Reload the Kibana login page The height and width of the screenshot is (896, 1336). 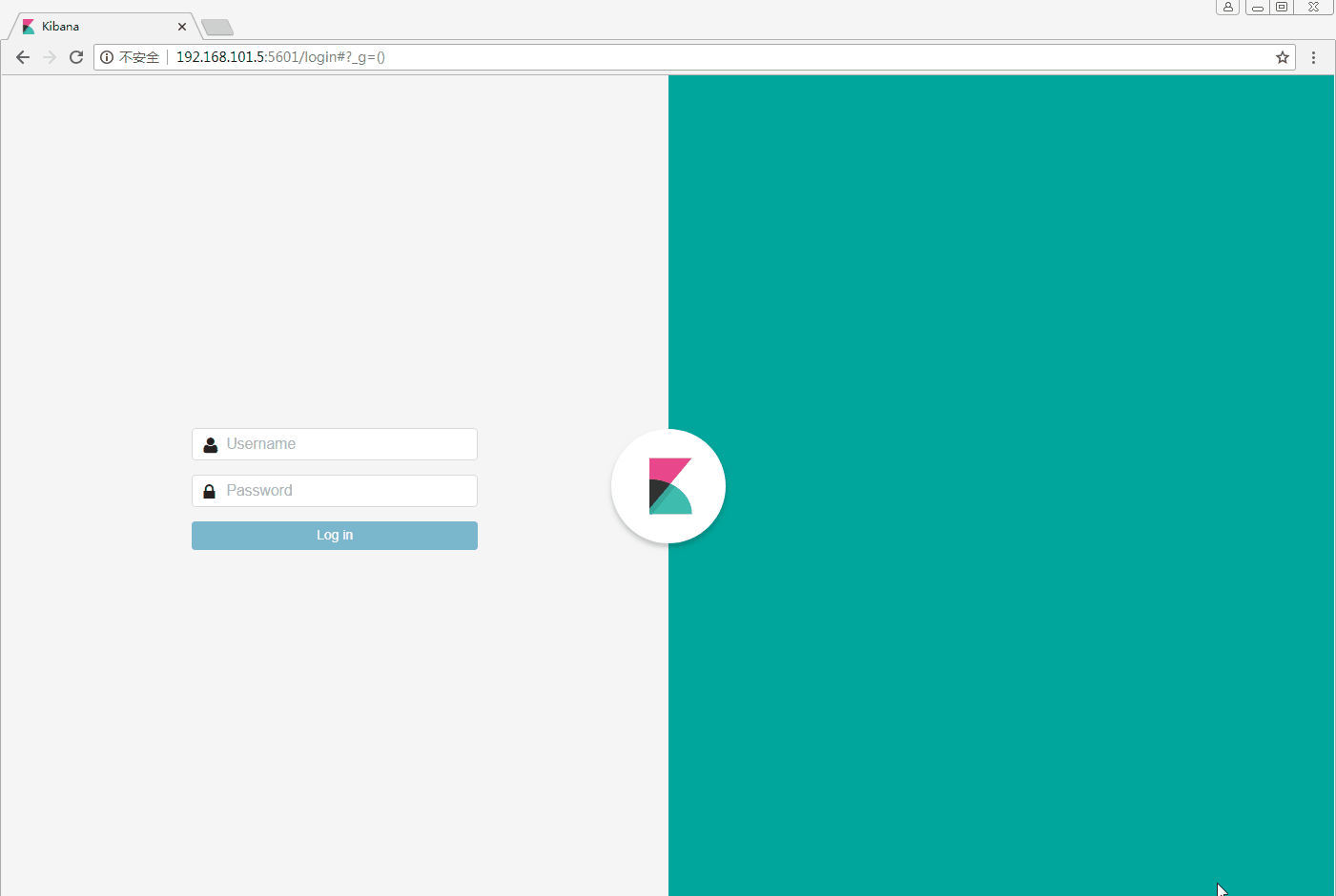coord(76,57)
